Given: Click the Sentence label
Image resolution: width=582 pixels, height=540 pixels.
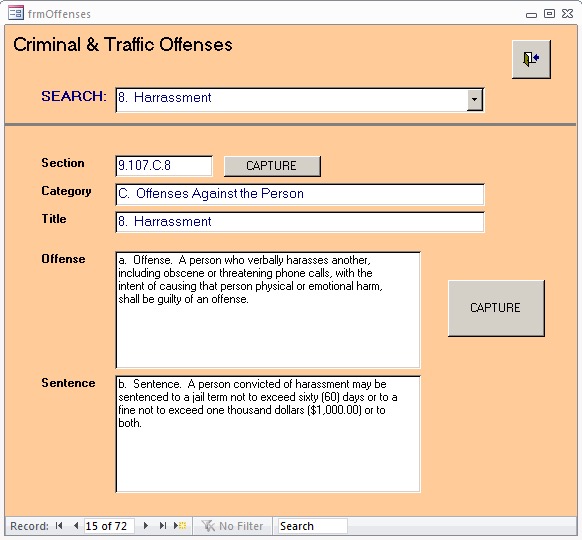Looking at the screenshot, I should click(68, 383).
